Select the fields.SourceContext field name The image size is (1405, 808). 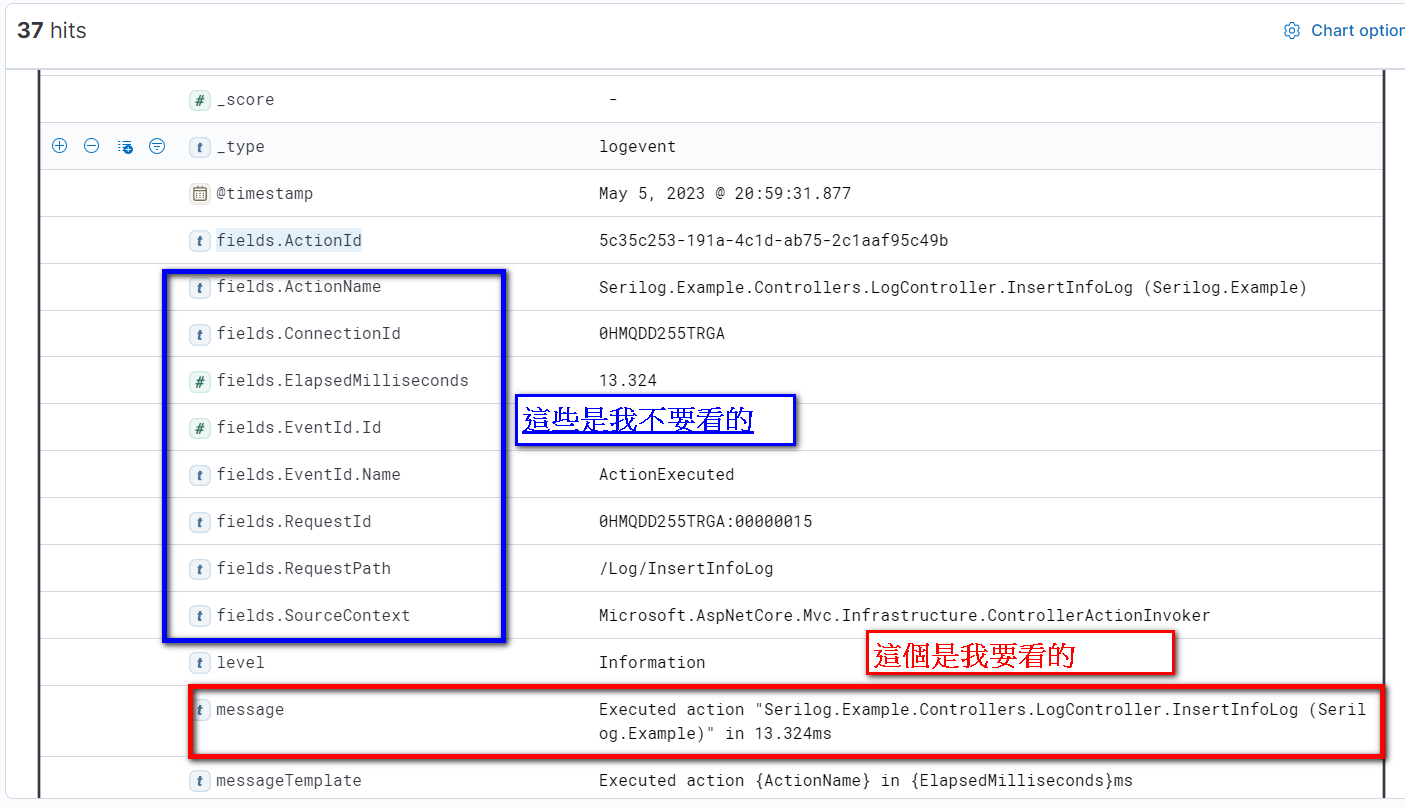tap(313, 616)
